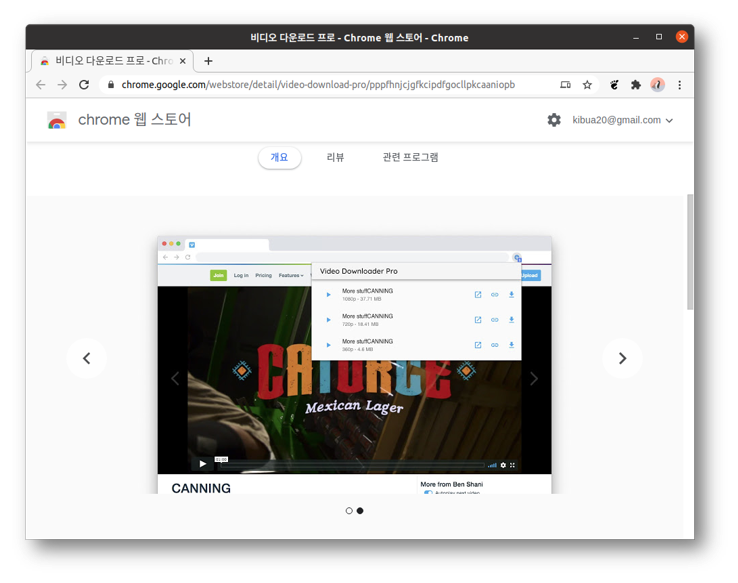This screenshot has height=583, width=738.
Task: Click the chrome 웹 스토어 title
Action: (135, 120)
